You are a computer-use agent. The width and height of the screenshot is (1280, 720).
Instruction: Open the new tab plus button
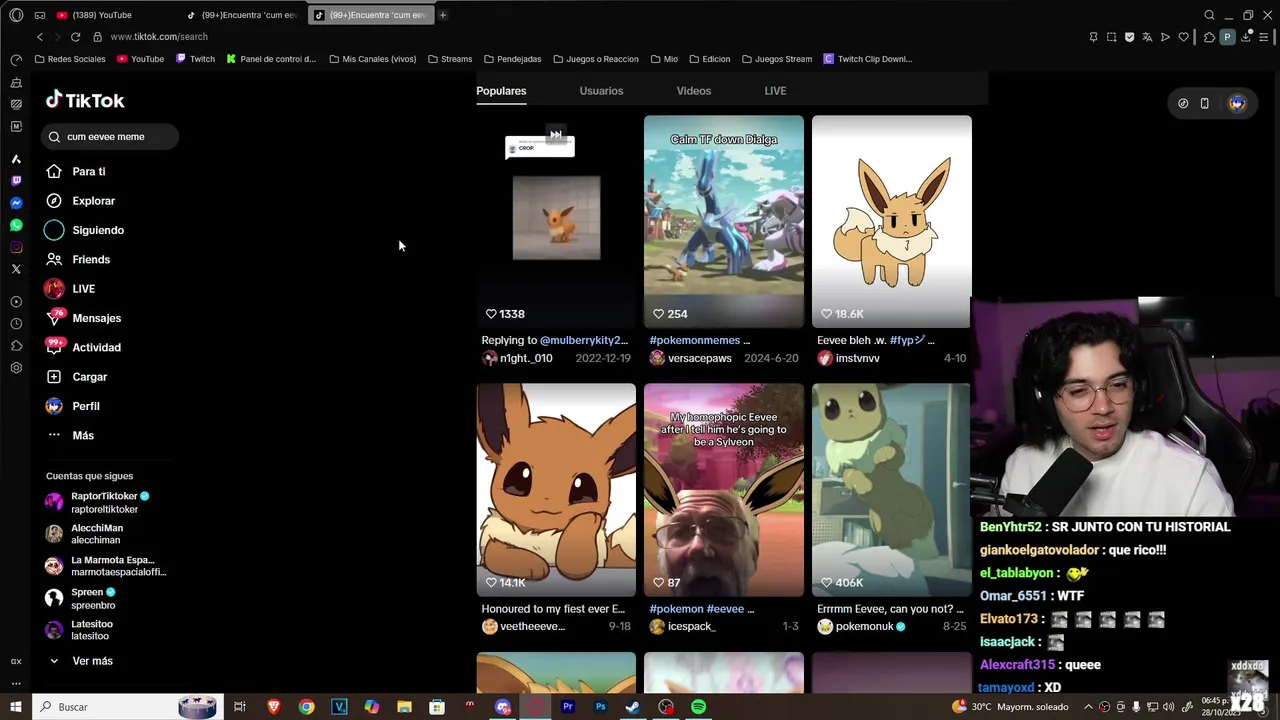(x=442, y=15)
